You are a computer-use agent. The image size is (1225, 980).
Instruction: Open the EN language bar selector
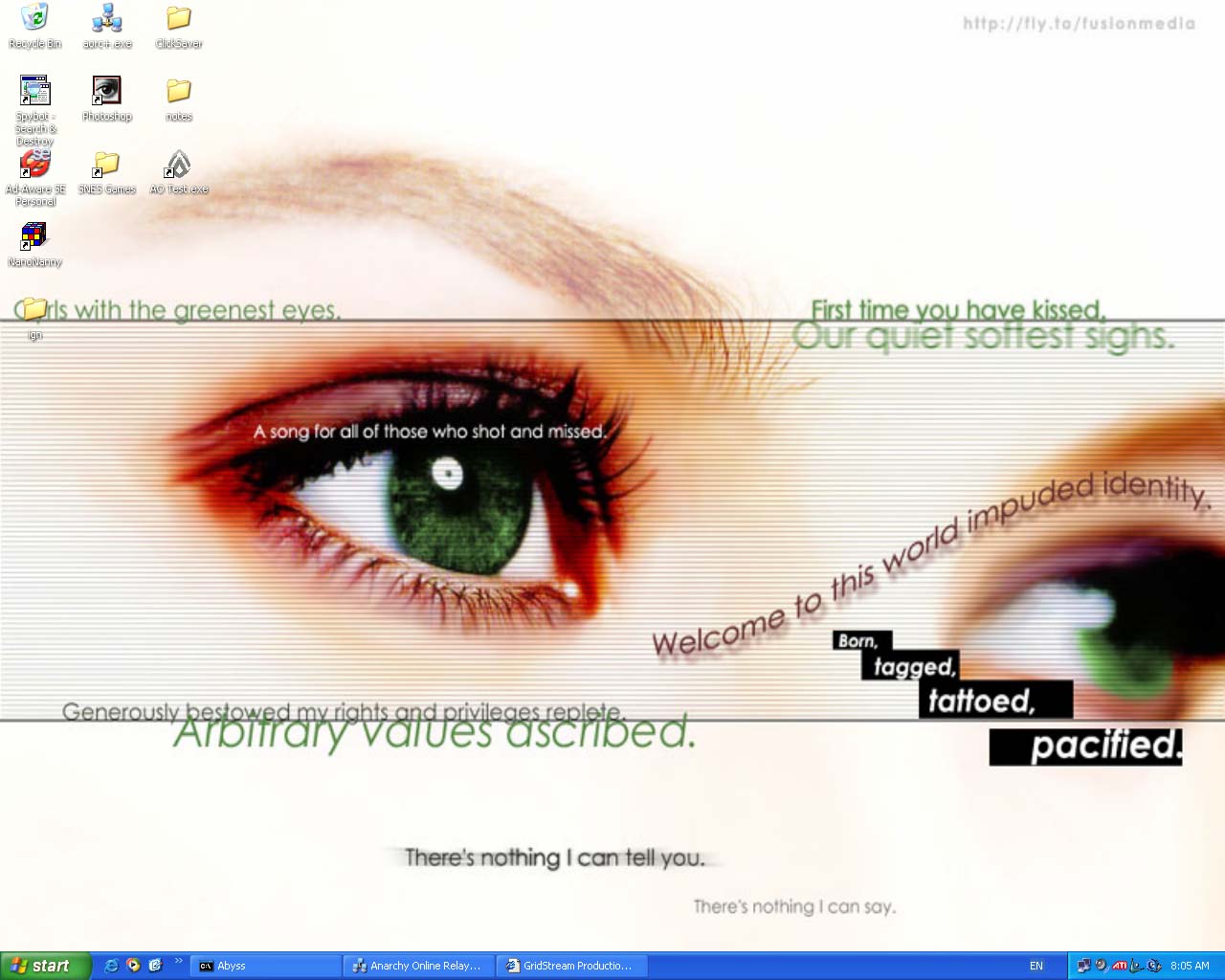point(1036,966)
